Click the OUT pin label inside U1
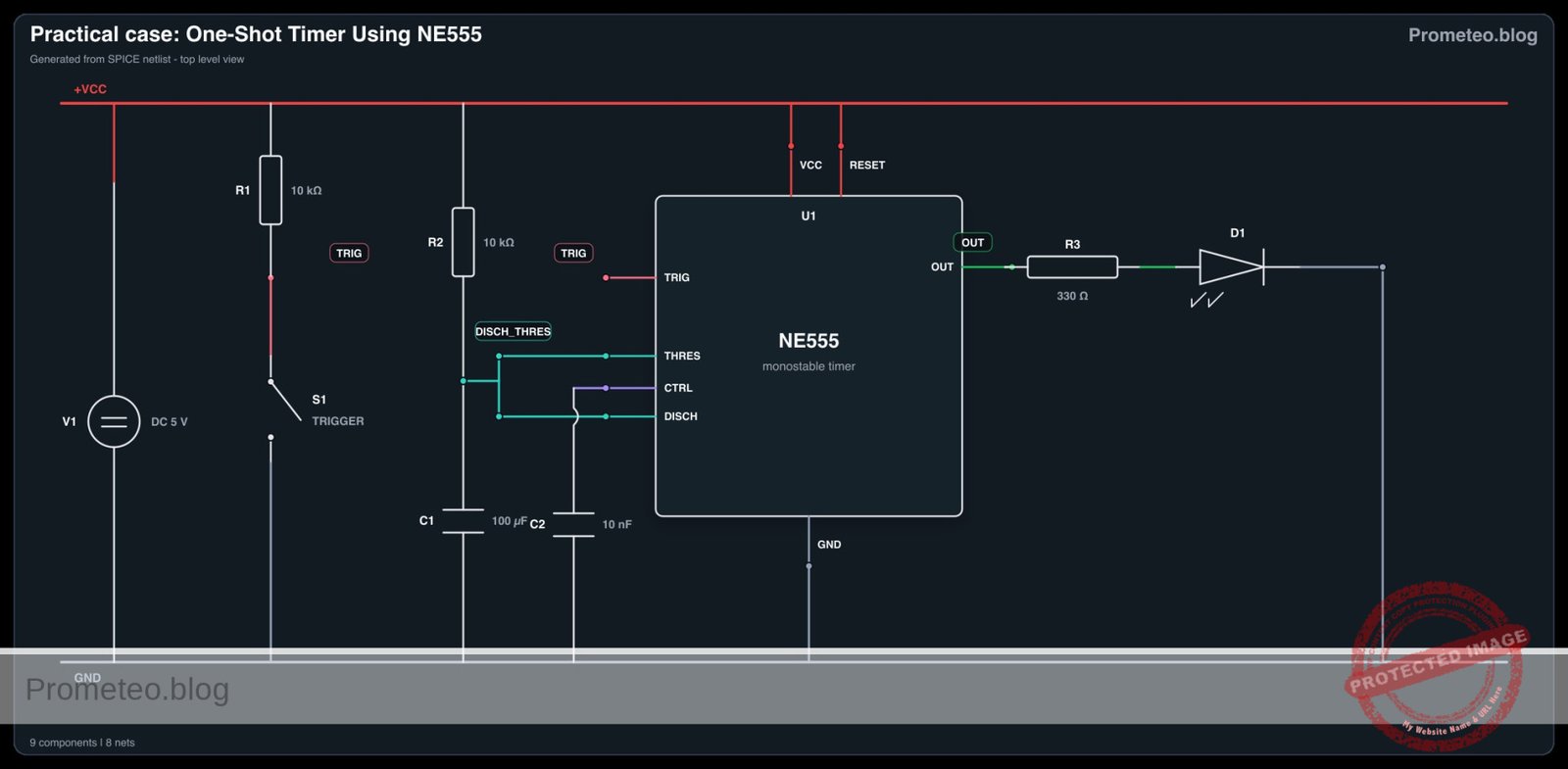The image size is (1568, 769). (942, 266)
